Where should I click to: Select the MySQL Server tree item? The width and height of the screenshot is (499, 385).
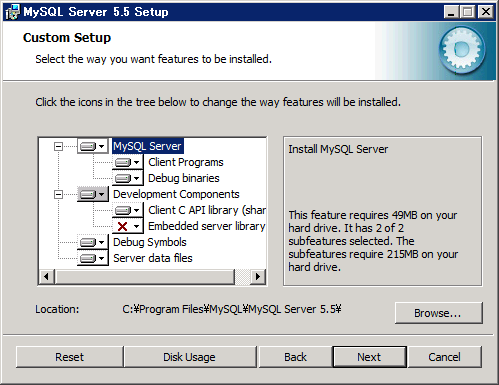coord(147,146)
